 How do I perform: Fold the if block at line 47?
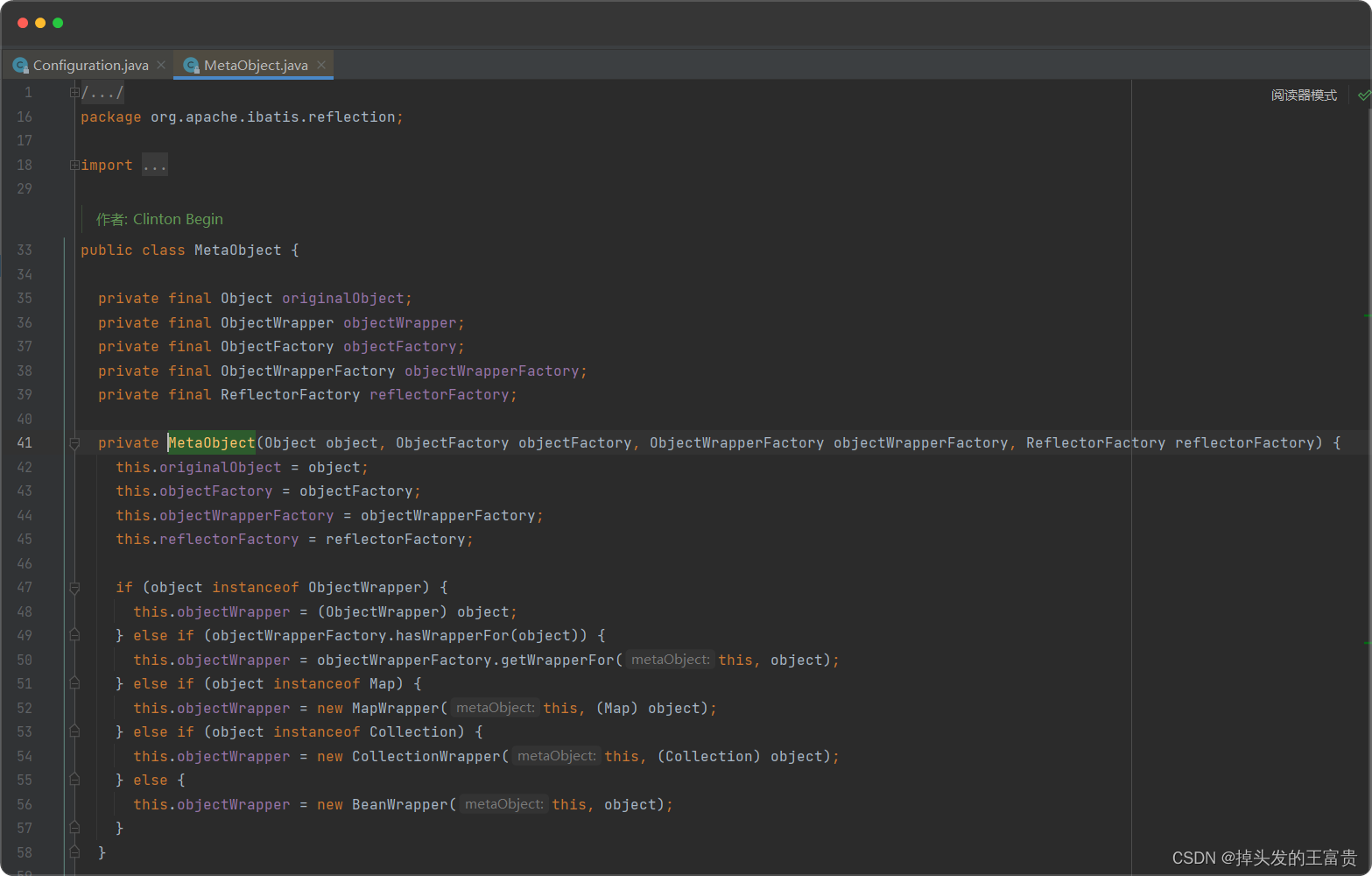coord(74,588)
